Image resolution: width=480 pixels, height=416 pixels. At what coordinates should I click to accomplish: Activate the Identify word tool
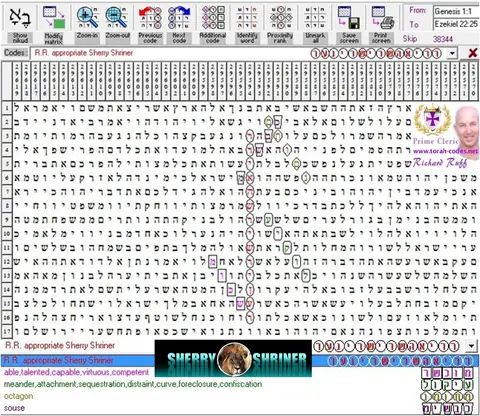(x=247, y=17)
